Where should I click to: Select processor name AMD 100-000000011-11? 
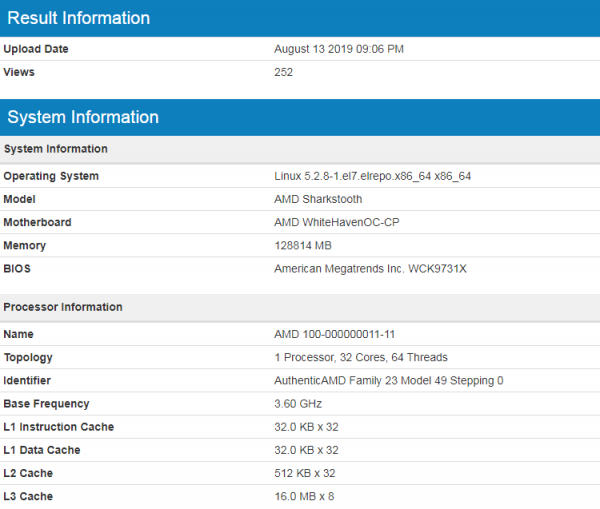[x=333, y=334]
